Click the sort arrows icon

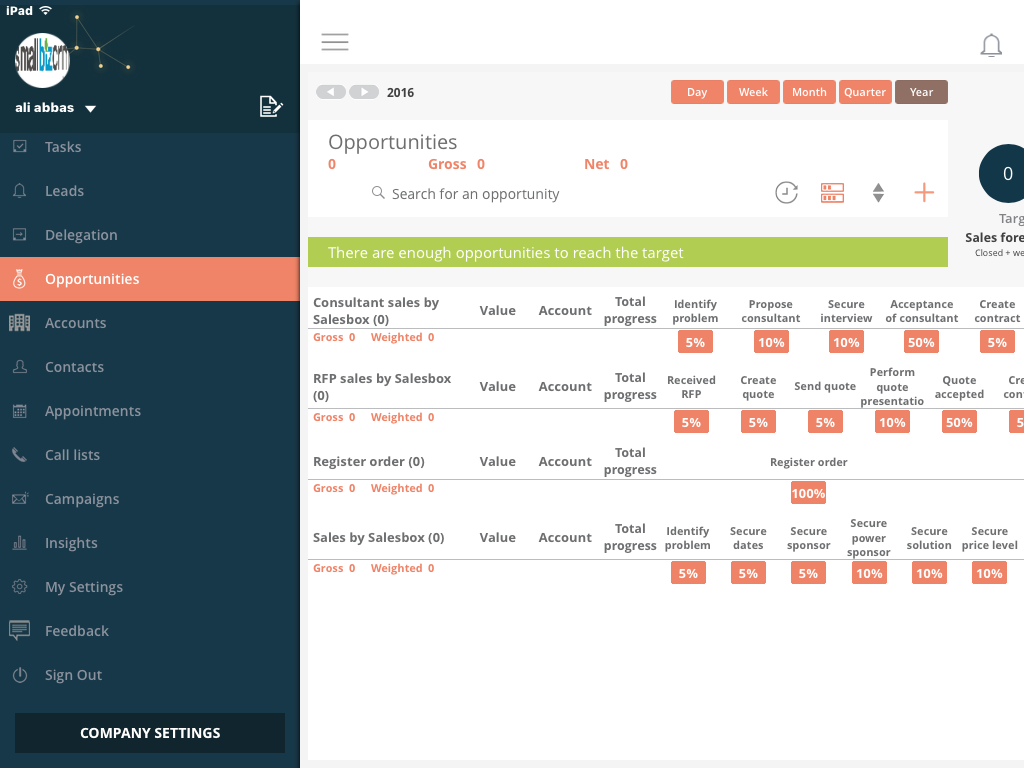pos(878,193)
